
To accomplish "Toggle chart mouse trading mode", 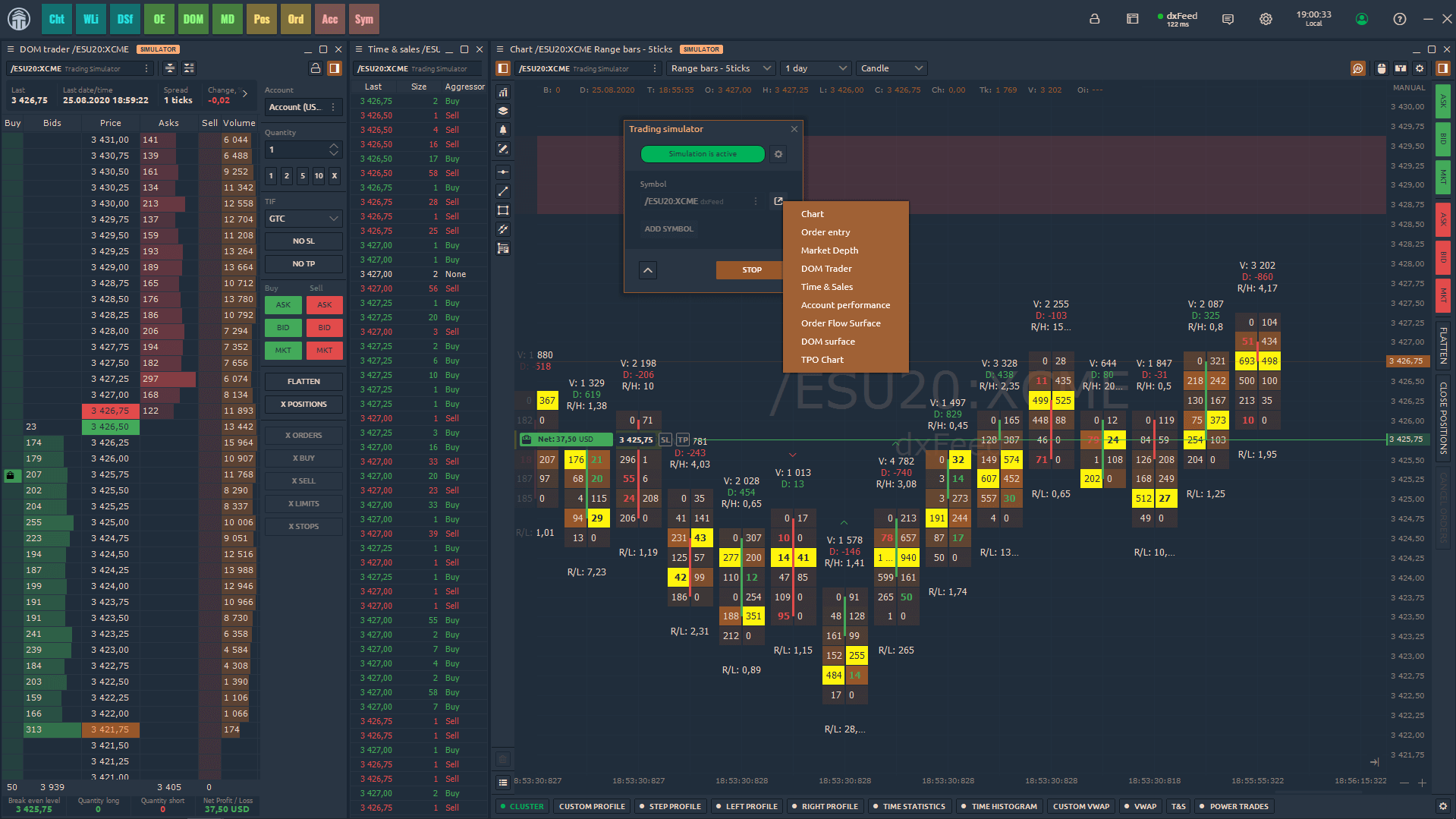I will tap(1382, 68).
